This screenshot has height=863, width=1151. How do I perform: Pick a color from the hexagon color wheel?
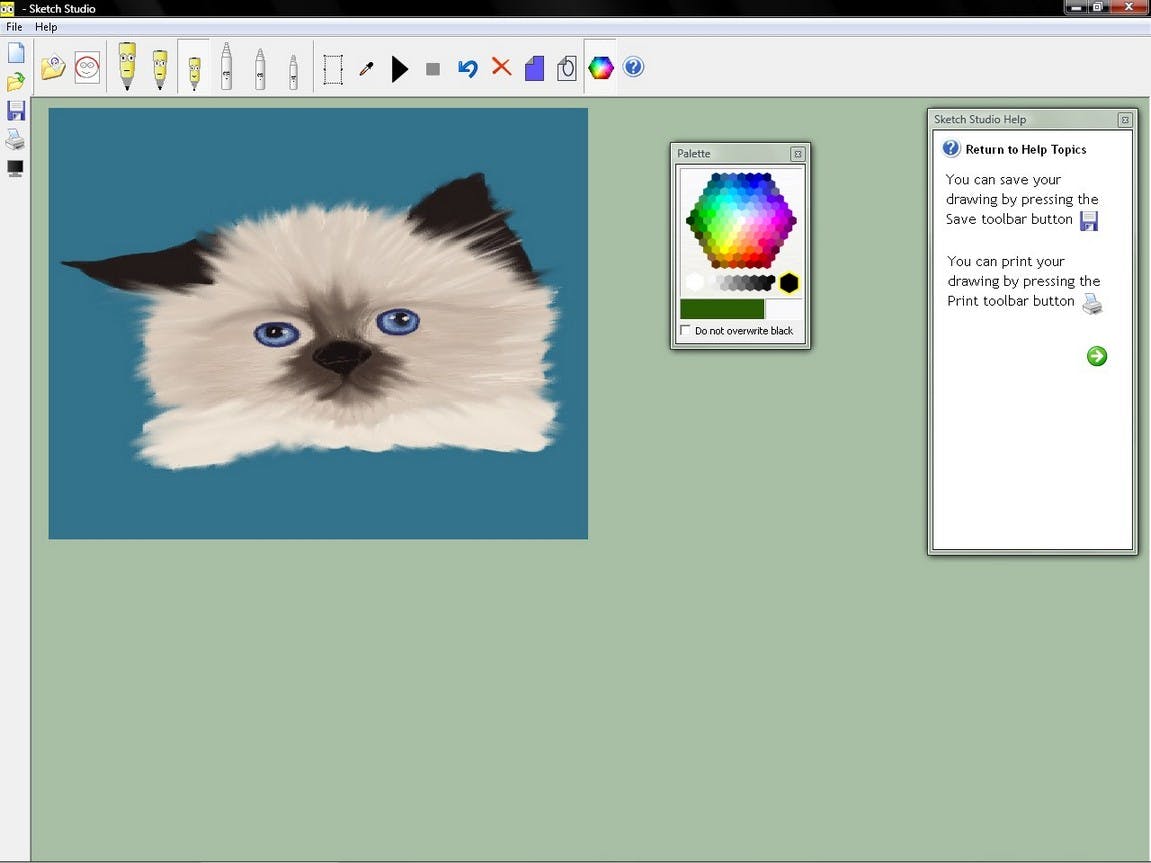click(741, 219)
